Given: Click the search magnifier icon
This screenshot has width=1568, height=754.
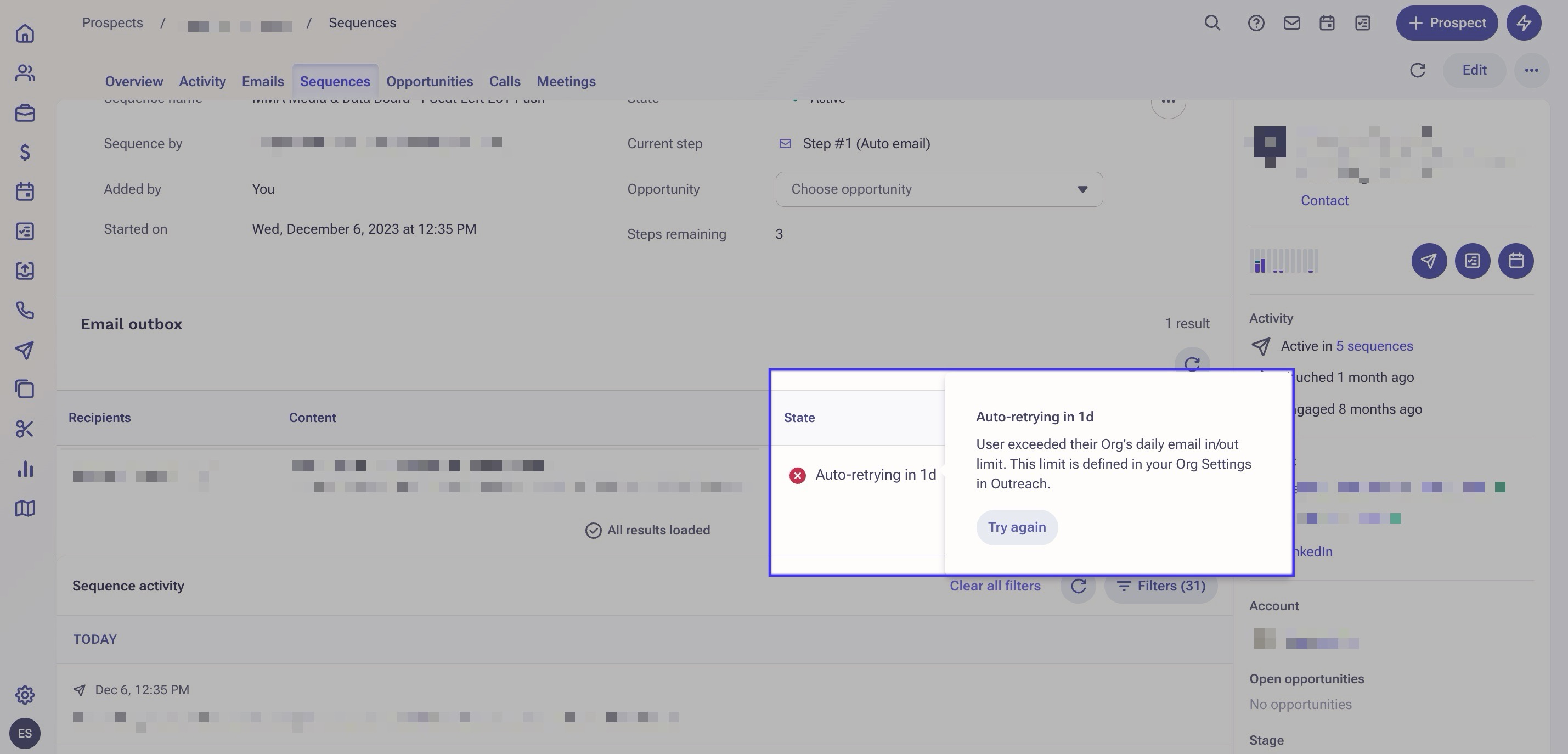Looking at the screenshot, I should tap(1212, 23).
